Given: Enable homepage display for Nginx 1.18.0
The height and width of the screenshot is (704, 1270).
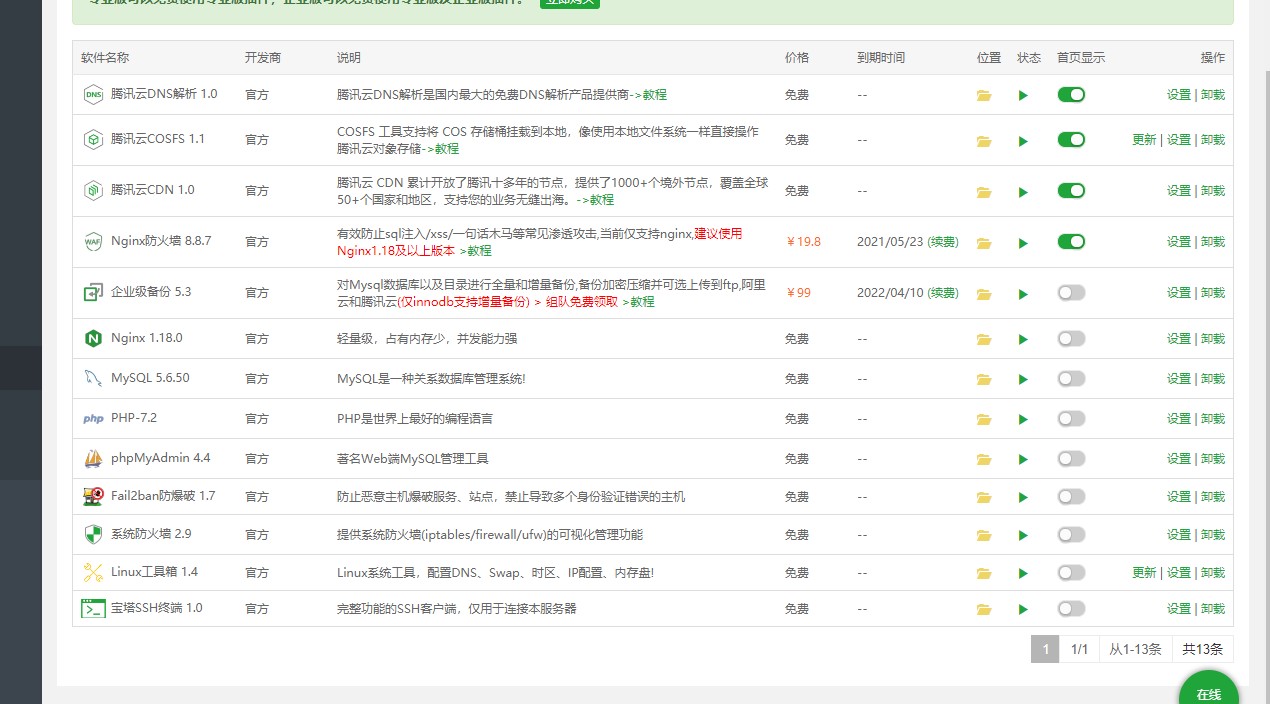Looking at the screenshot, I should point(1071,338).
